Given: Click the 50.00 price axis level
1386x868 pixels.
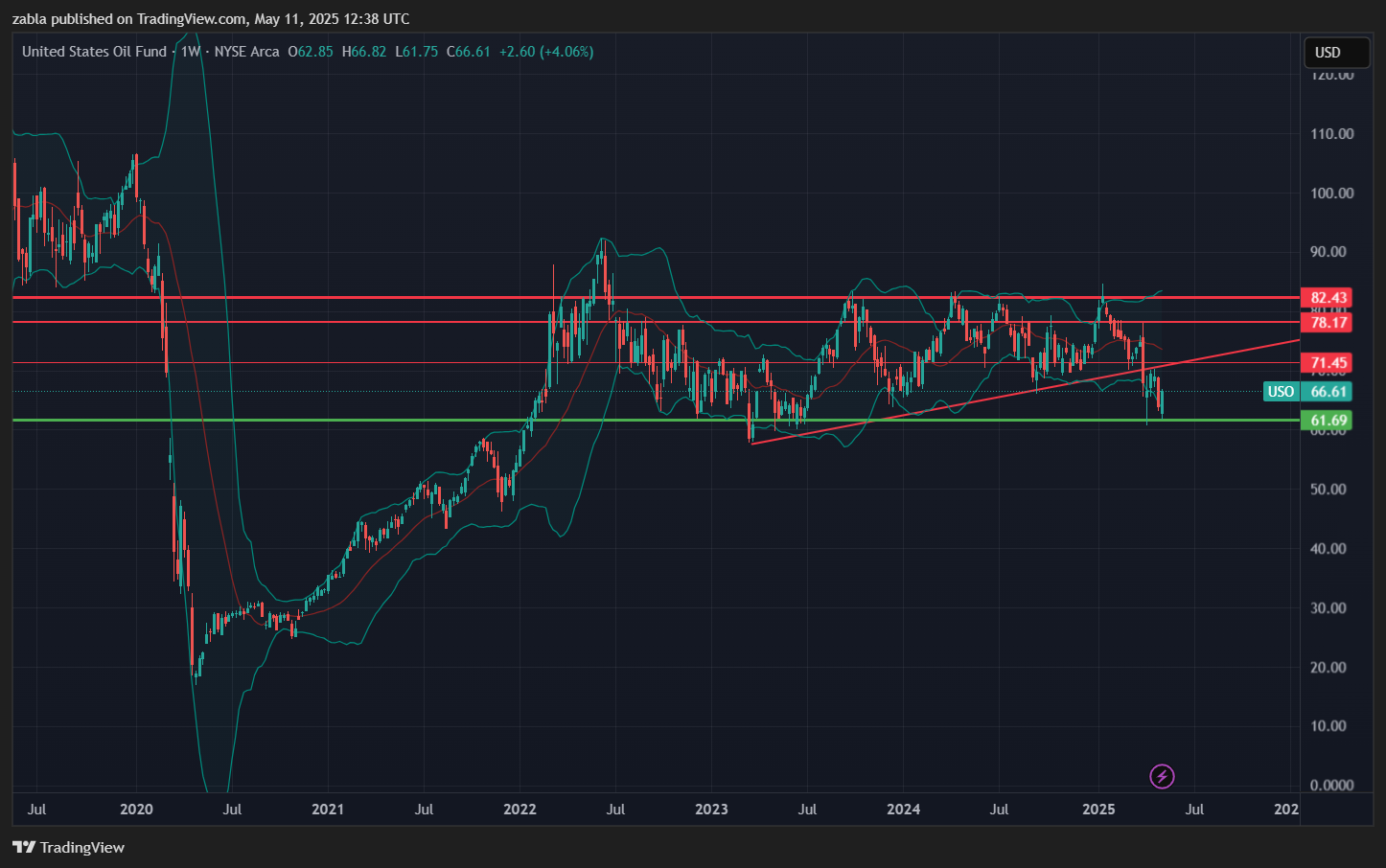Looking at the screenshot, I should pyautogui.click(x=1331, y=489).
